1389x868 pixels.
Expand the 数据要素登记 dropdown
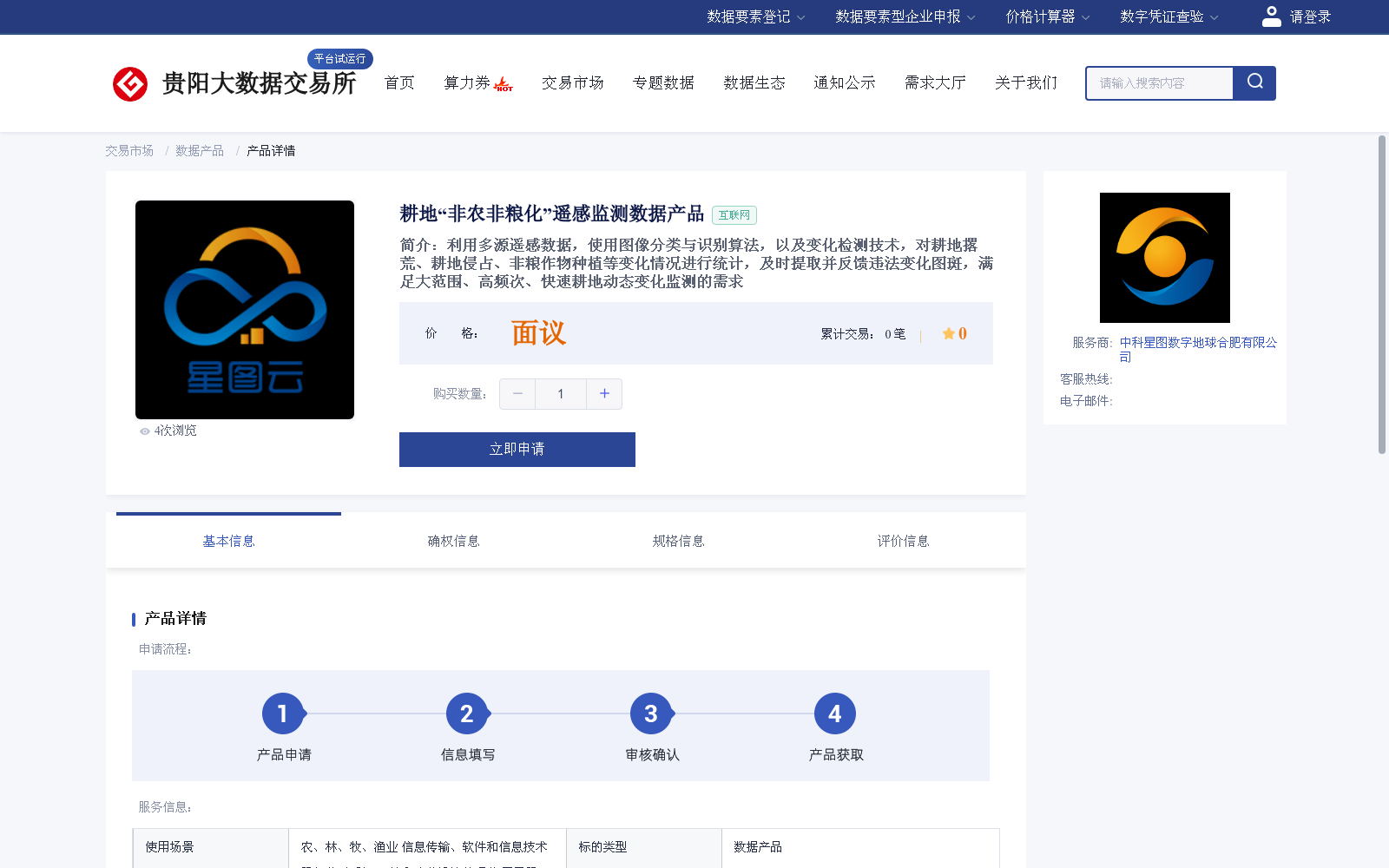pyautogui.click(x=755, y=16)
